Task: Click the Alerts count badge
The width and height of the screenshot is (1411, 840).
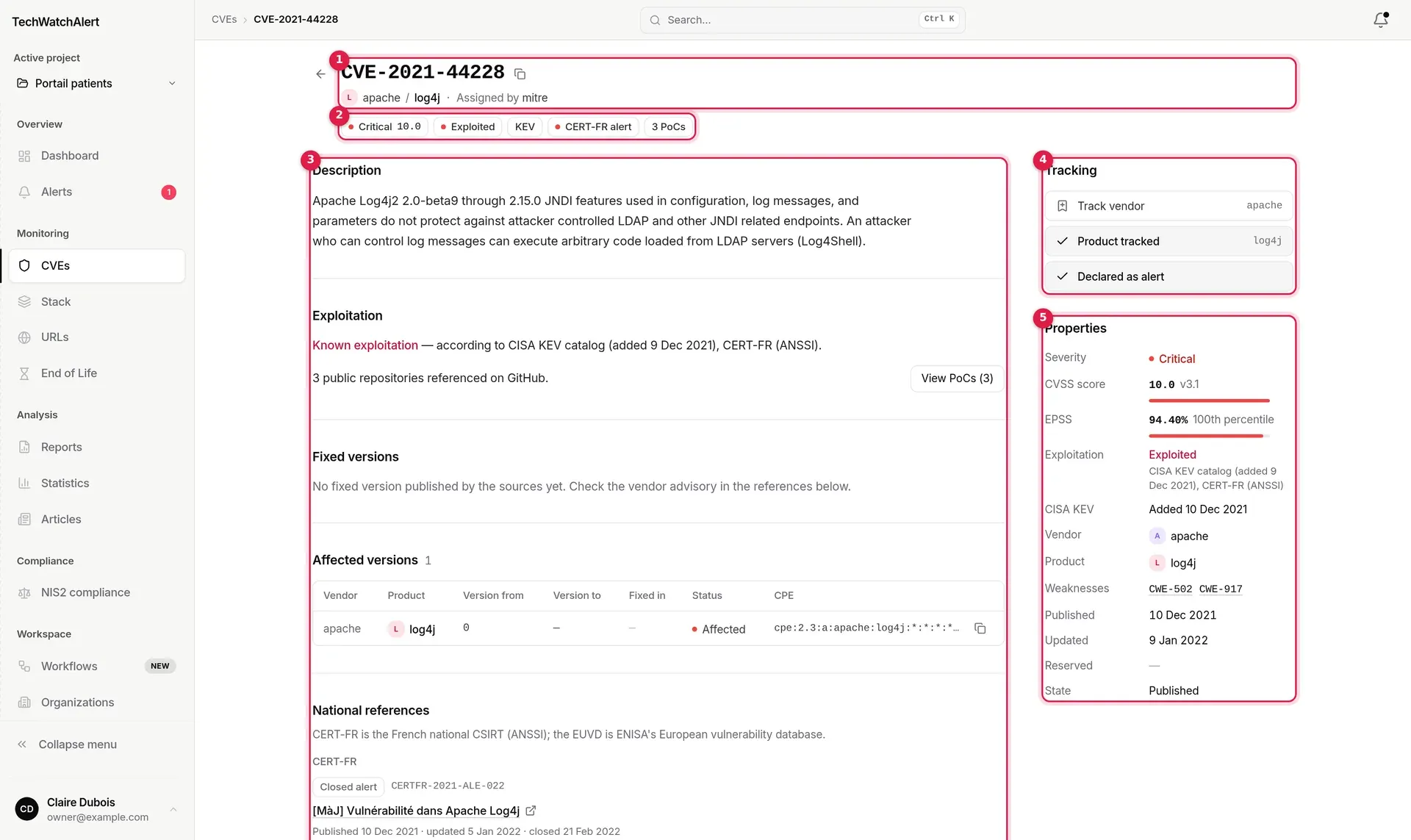Action: point(168,192)
